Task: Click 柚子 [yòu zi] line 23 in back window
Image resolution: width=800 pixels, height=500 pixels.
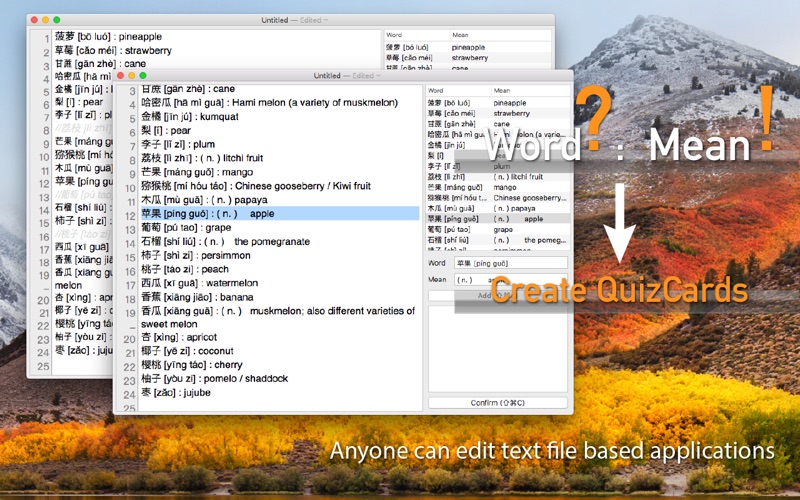Action: click(83, 337)
